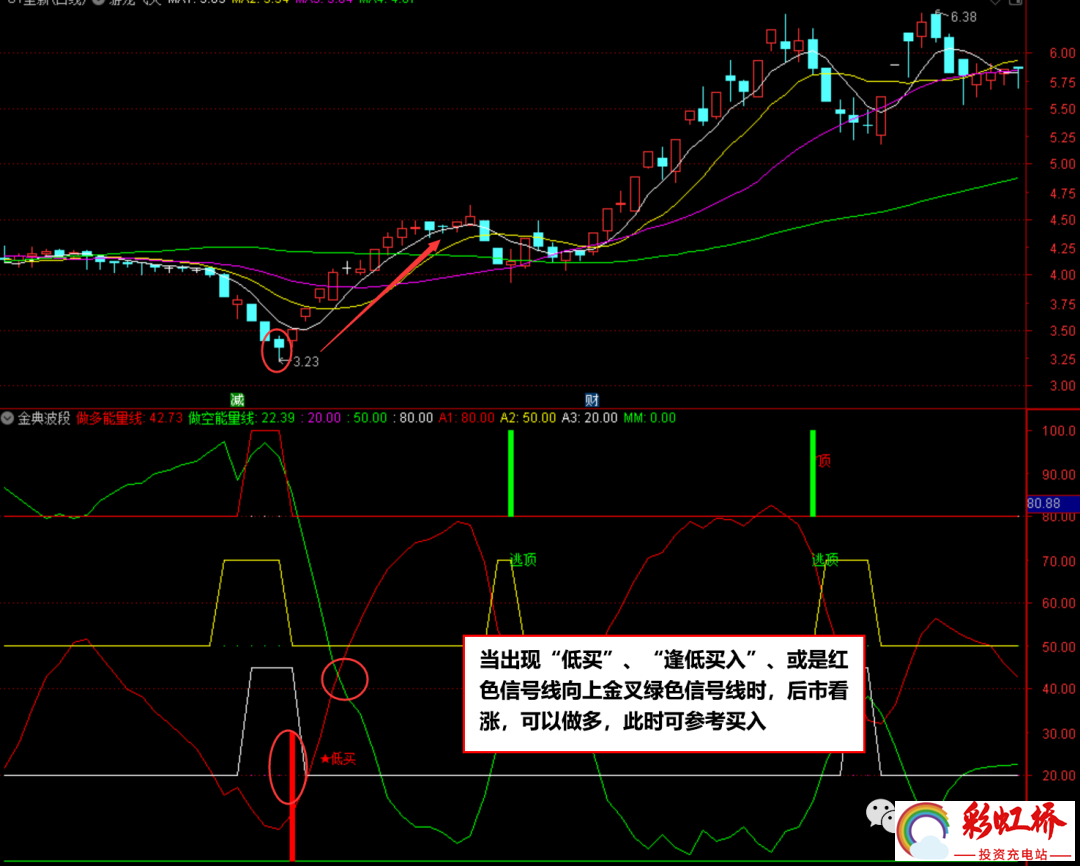The image size is (1080, 866).
Task: Select the 做空能量线: 22.39 readout
Action: tap(242, 418)
